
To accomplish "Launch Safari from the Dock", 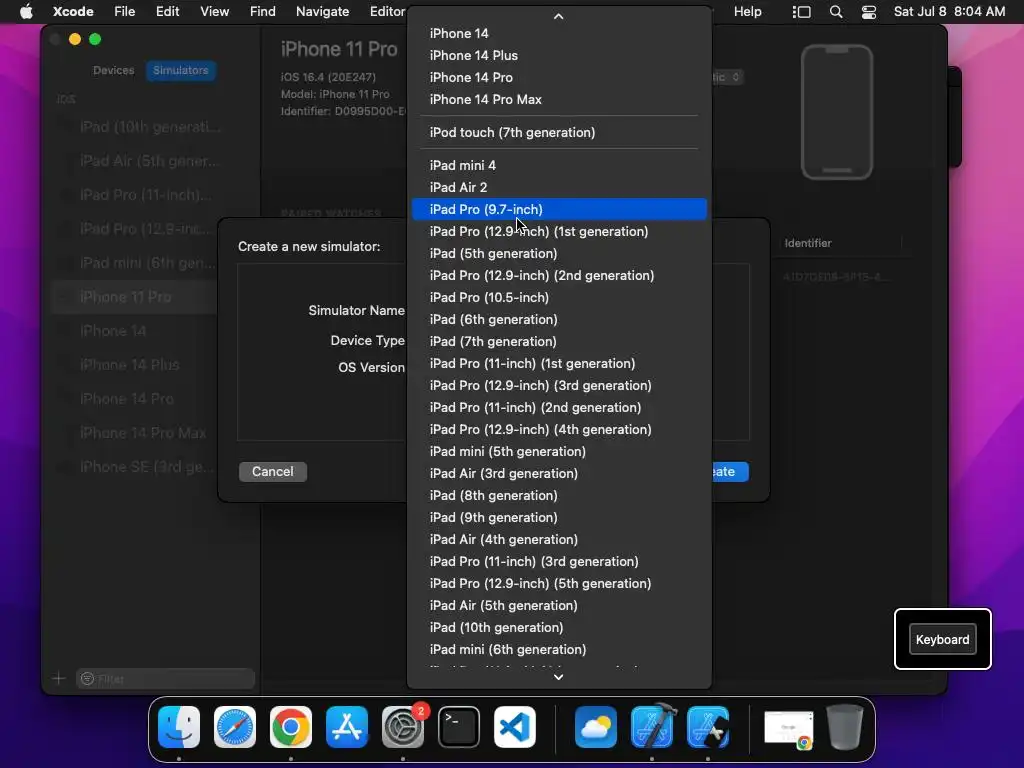I will 235,727.
